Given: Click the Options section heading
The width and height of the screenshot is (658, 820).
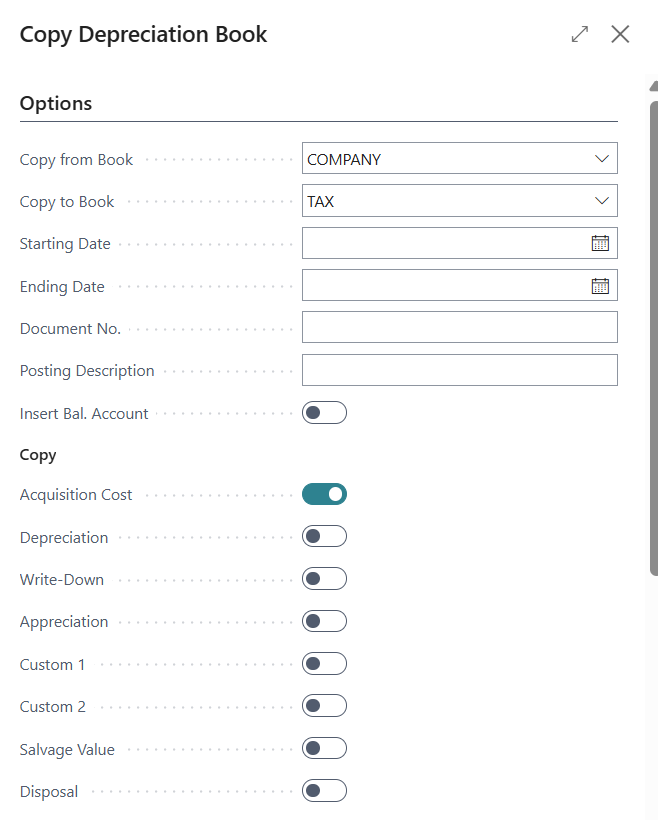Looking at the screenshot, I should coord(56,103).
